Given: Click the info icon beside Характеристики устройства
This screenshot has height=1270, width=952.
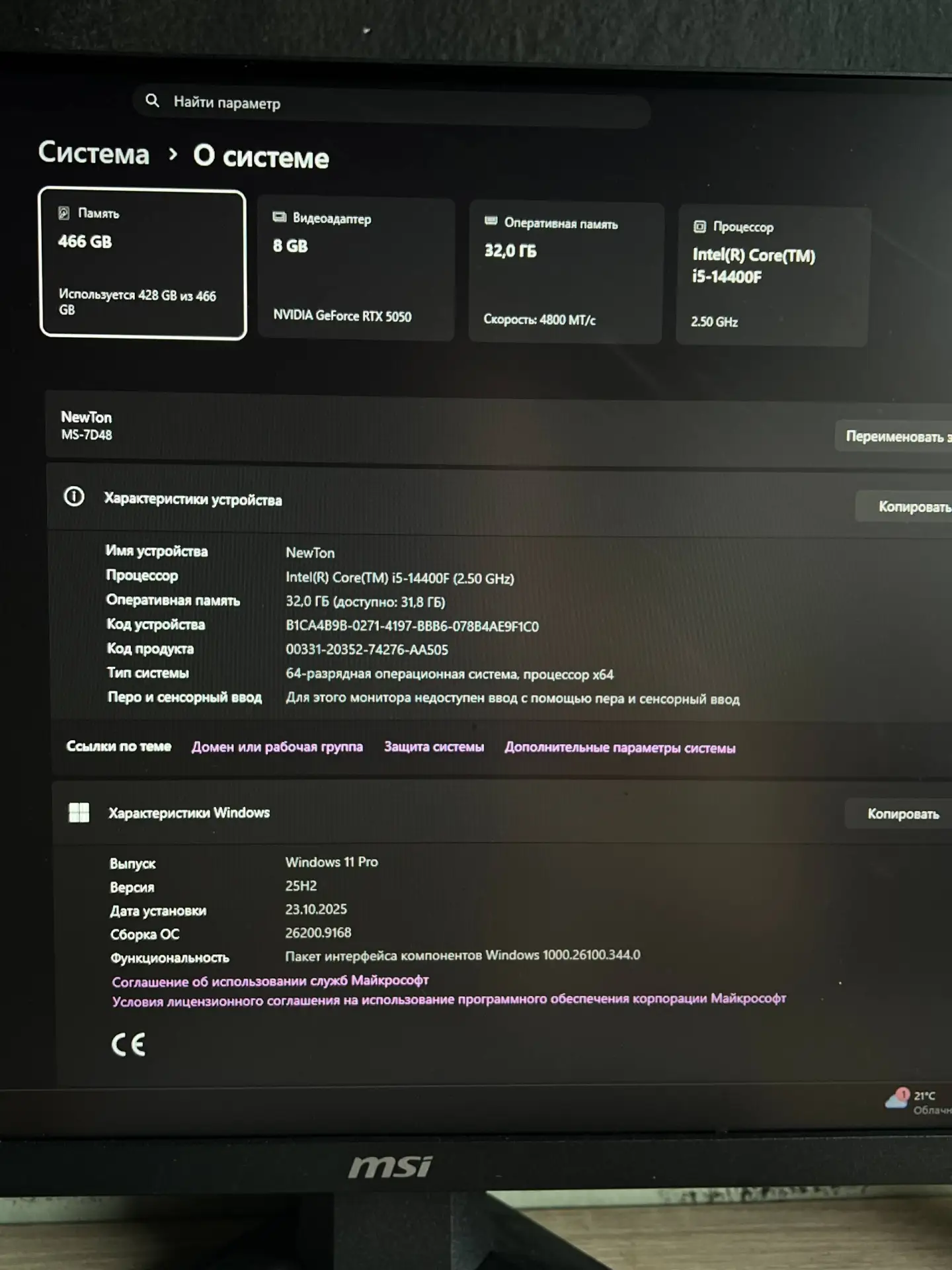Looking at the screenshot, I should [x=74, y=496].
